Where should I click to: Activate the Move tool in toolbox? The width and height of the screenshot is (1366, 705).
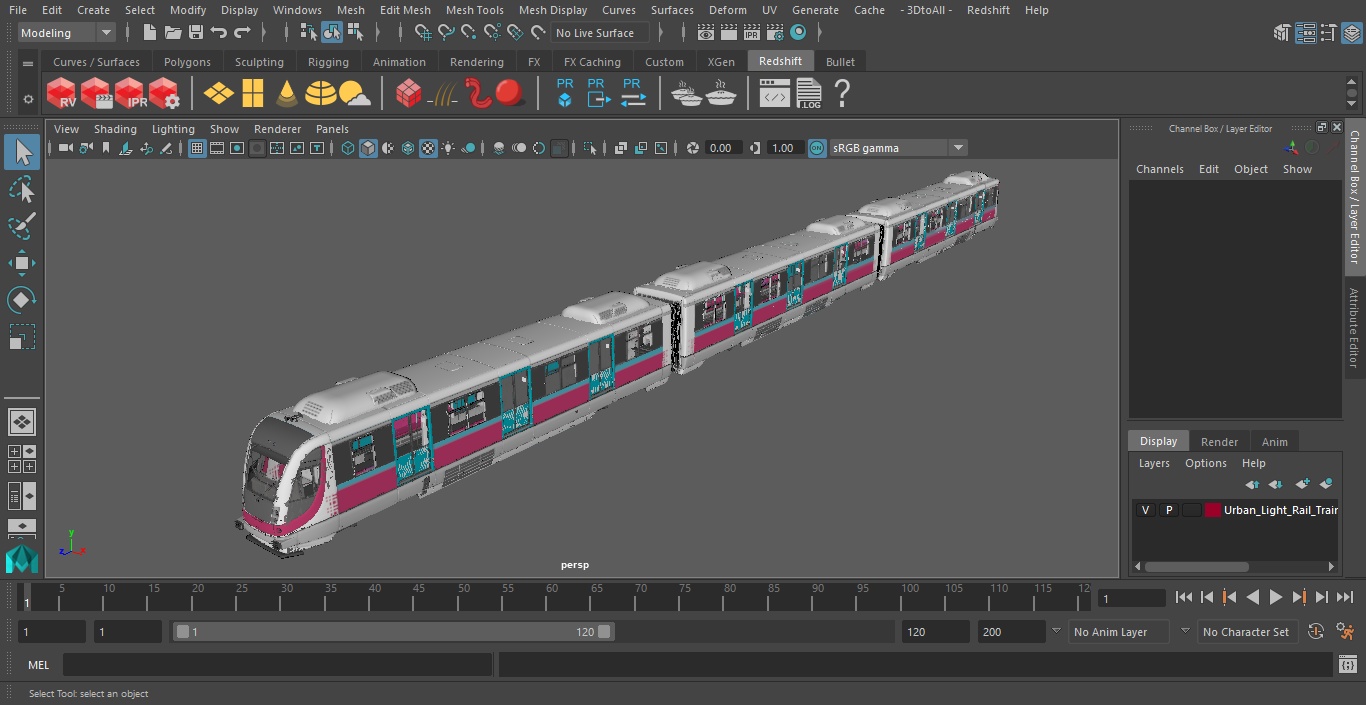coord(22,263)
